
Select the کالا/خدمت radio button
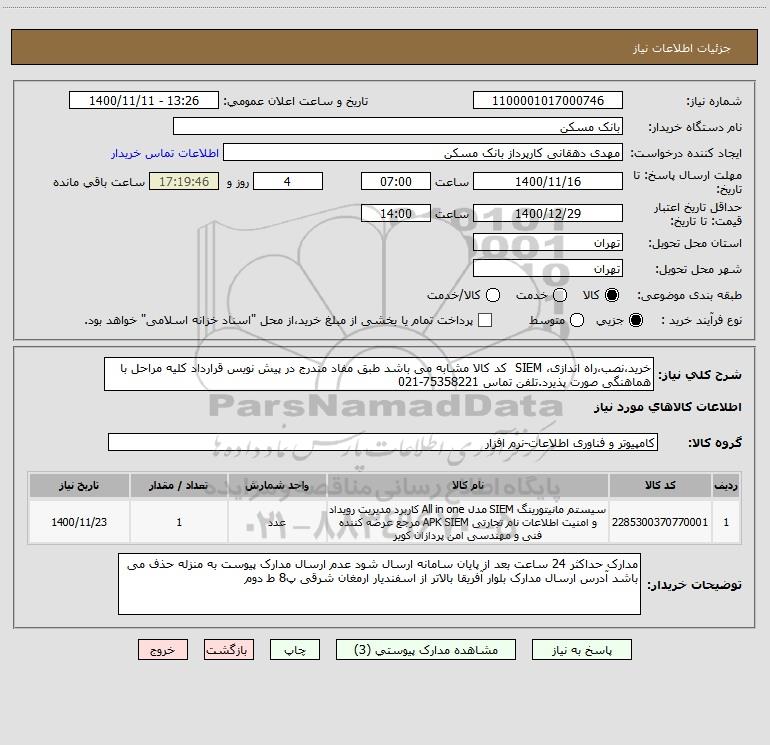[493, 295]
